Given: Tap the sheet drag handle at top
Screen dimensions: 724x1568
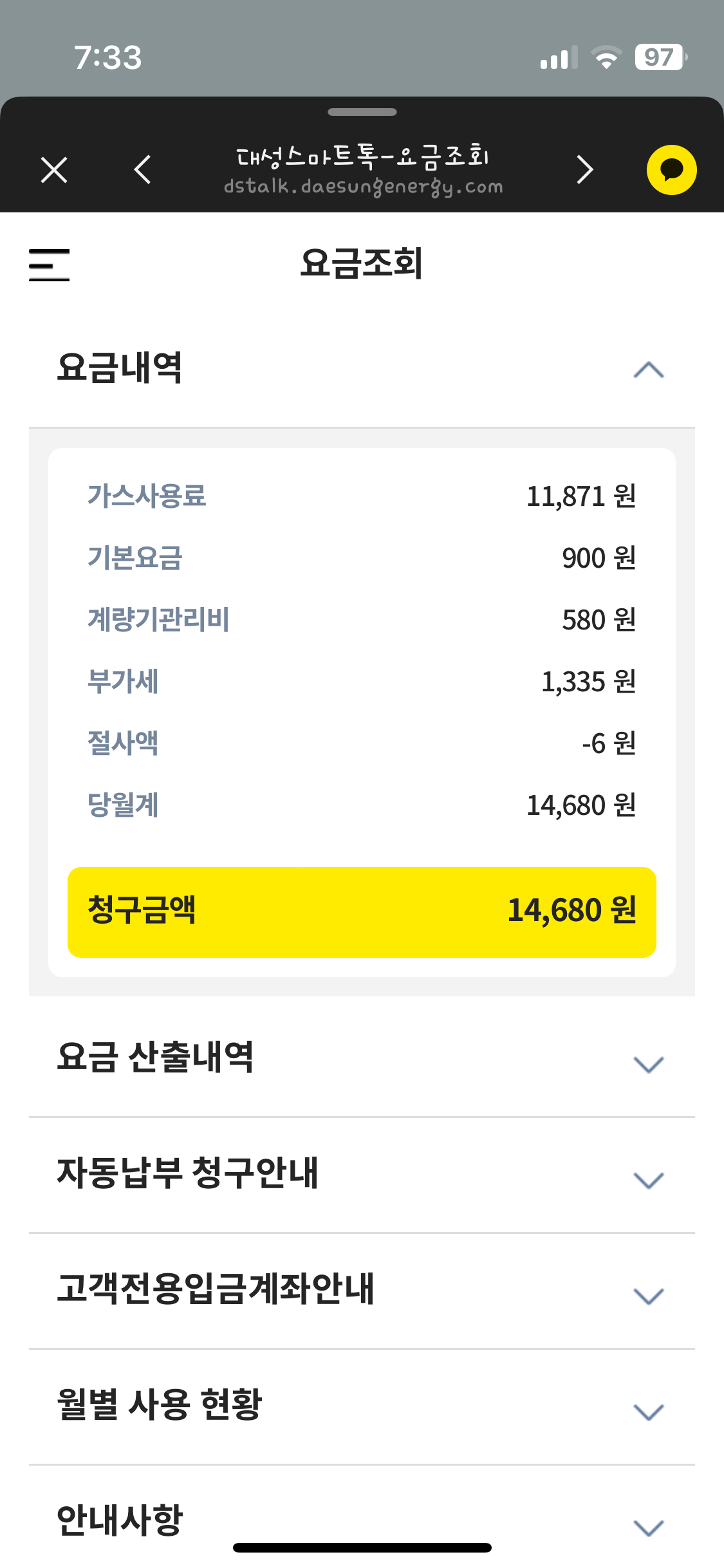Looking at the screenshot, I should coord(362,112).
